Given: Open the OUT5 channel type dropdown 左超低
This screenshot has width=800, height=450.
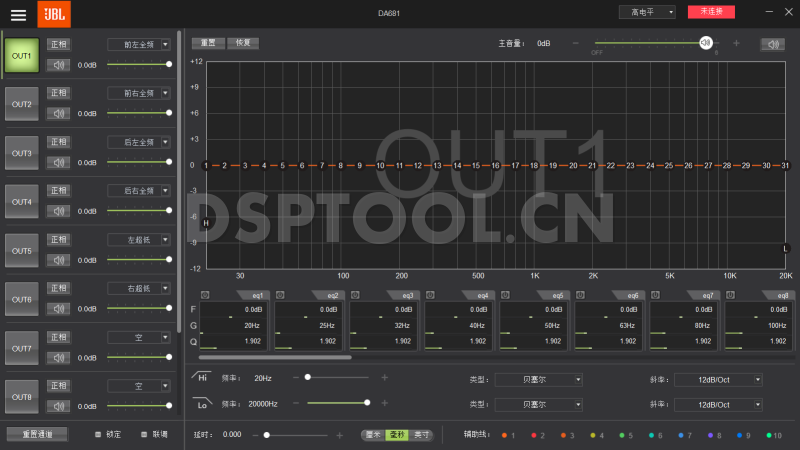Looking at the screenshot, I should (139, 239).
